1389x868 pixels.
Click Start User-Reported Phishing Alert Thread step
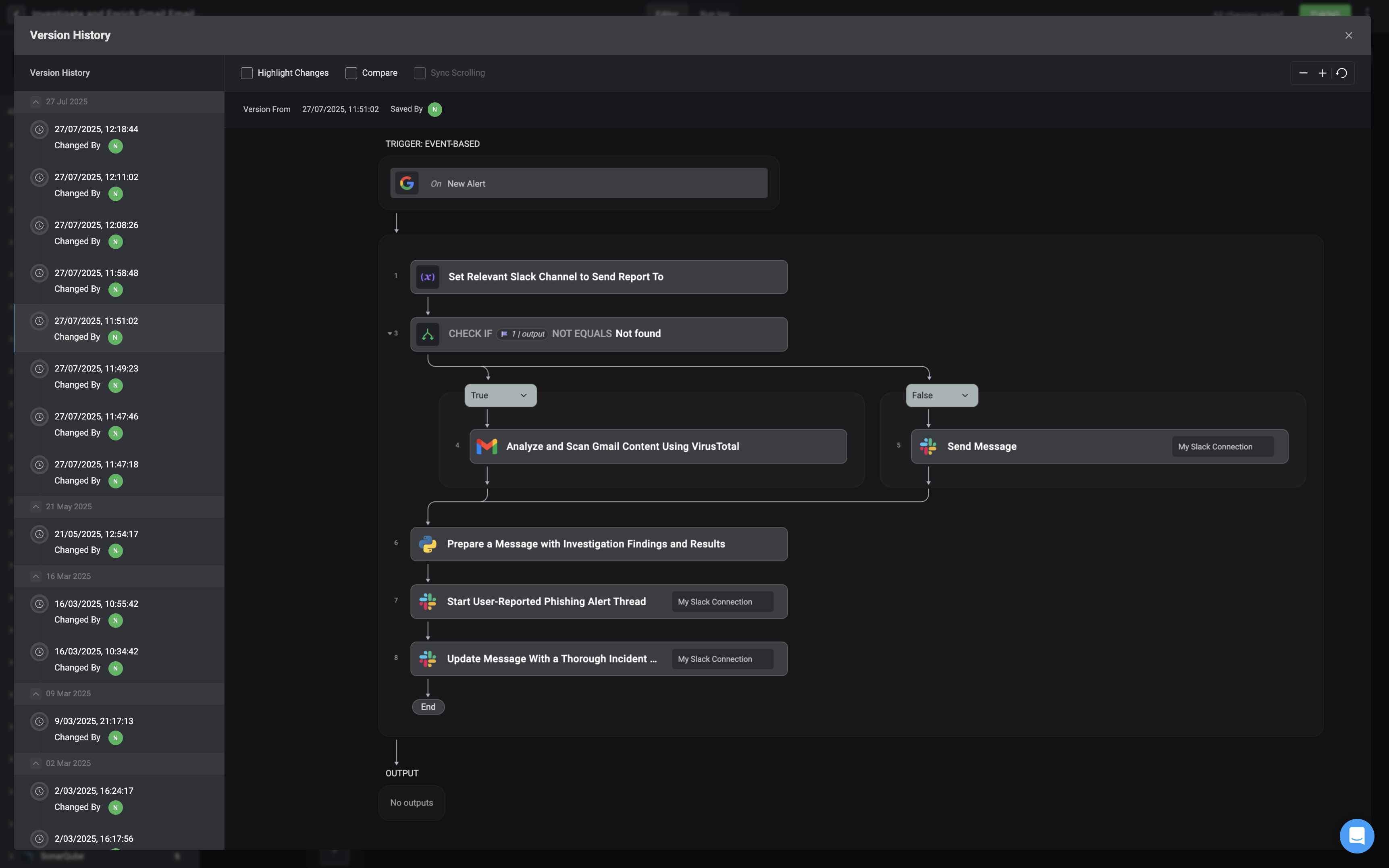[x=546, y=601]
